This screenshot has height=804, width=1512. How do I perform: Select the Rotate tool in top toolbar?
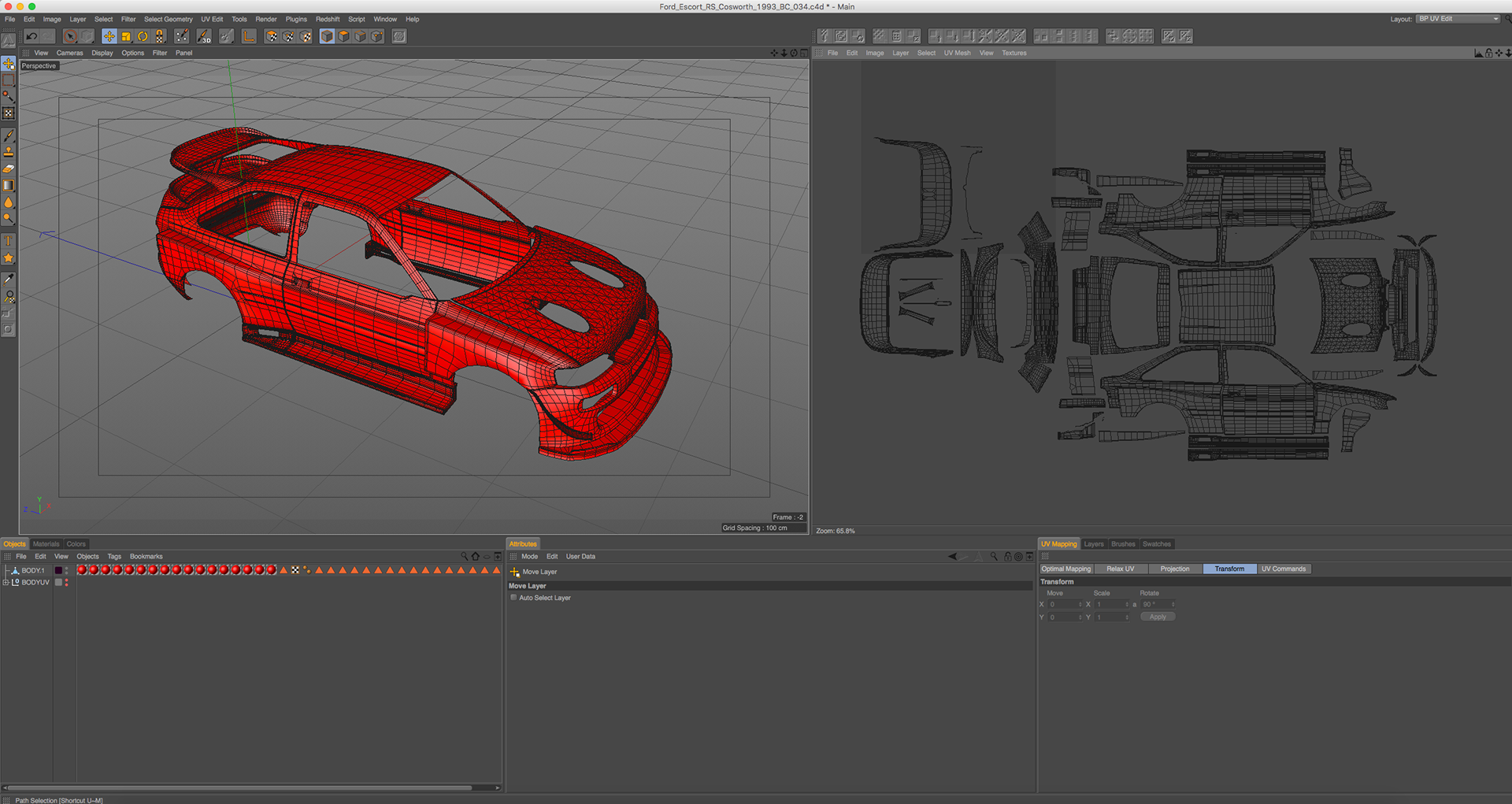pyautogui.click(x=143, y=36)
